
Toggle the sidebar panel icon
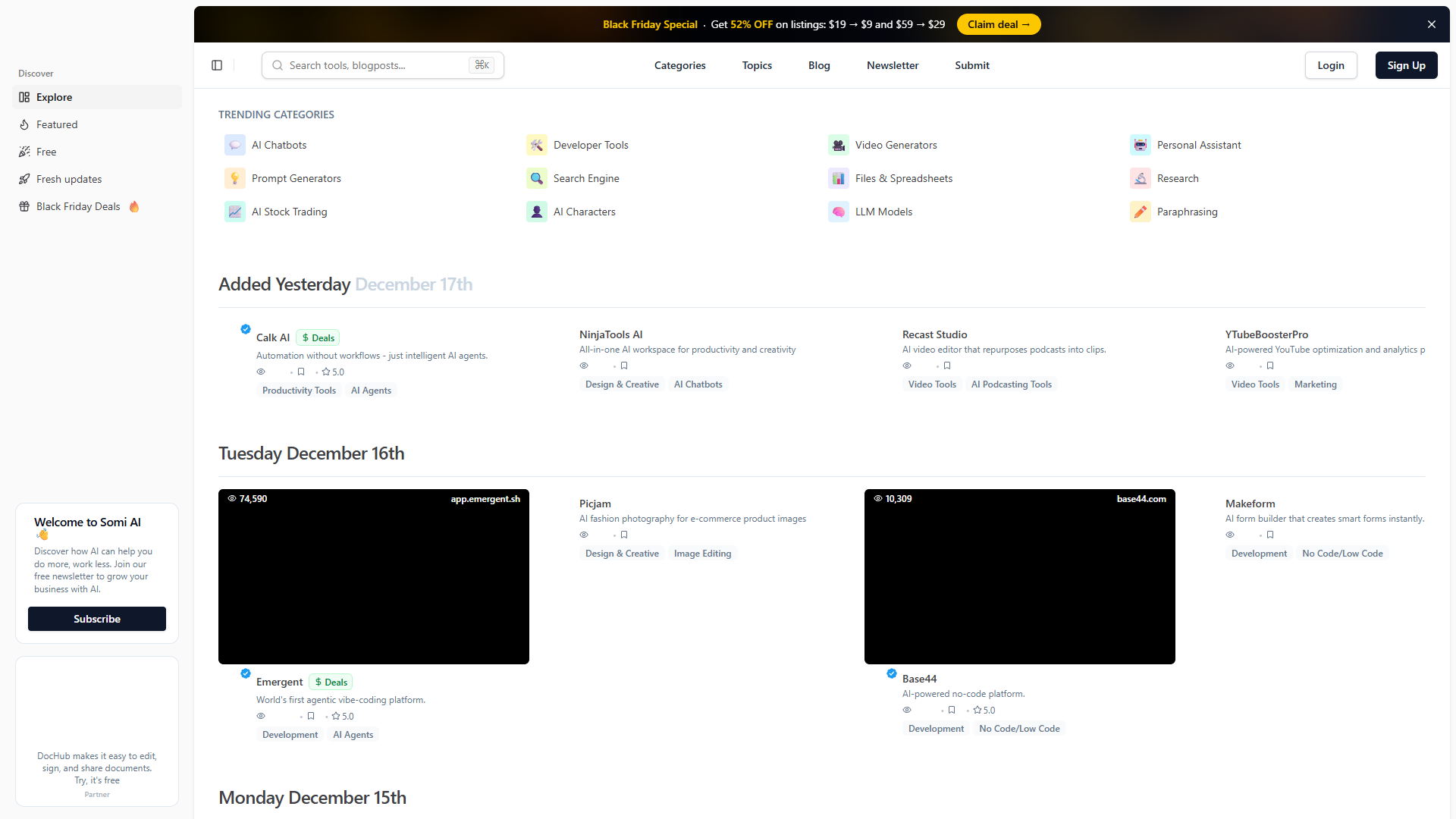click(217, 65)
